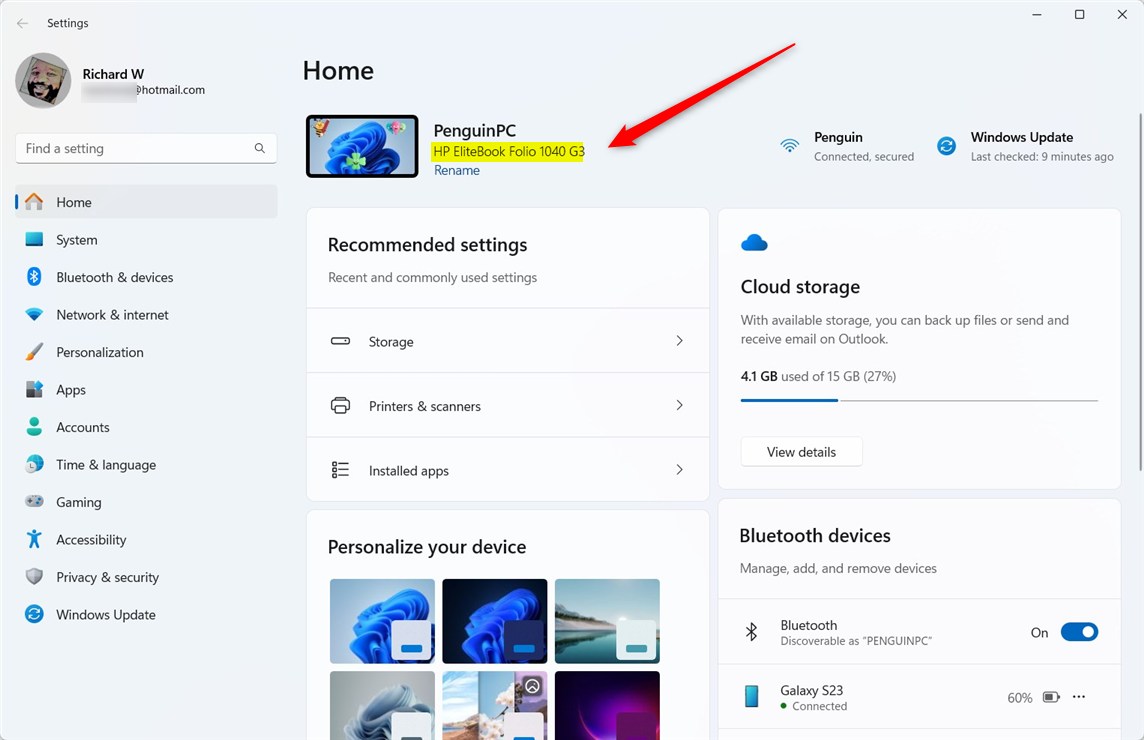1144x740 pixels.
Task: Click the cloud storage usage progress bar
Action: click(x=918, y=399)
